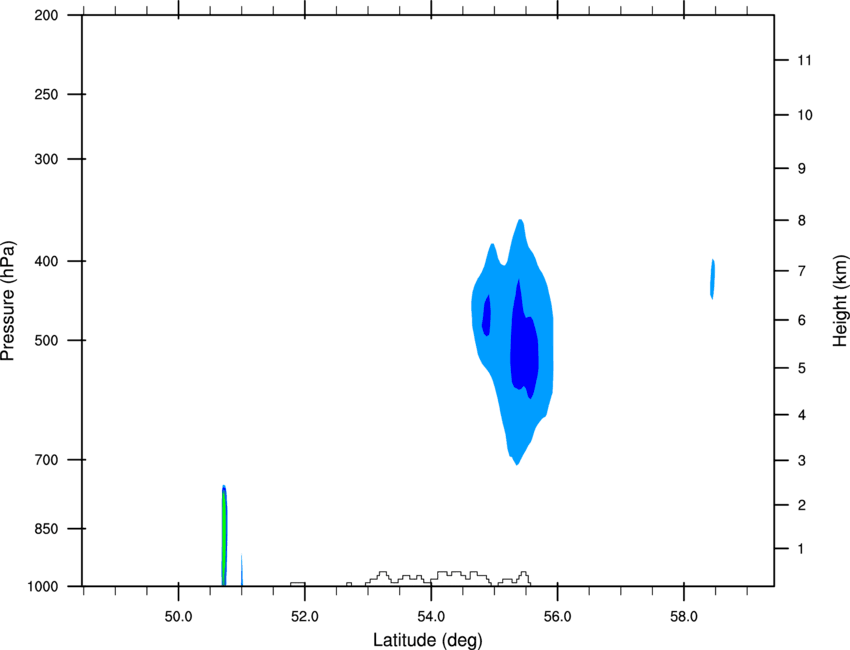Pick the 4 km height label
850x650 pixels.
click(802, 415)
